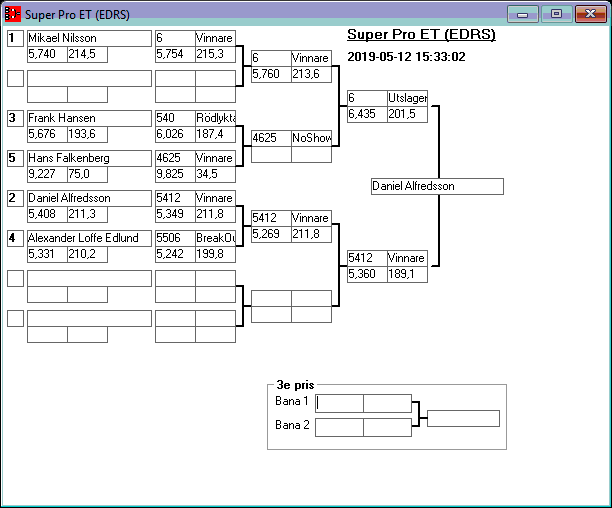This screenshot has width=612, height=508.
Task: Click the final winner box showing Daniel Alfredsson
Action: click(x=436, y=187)
